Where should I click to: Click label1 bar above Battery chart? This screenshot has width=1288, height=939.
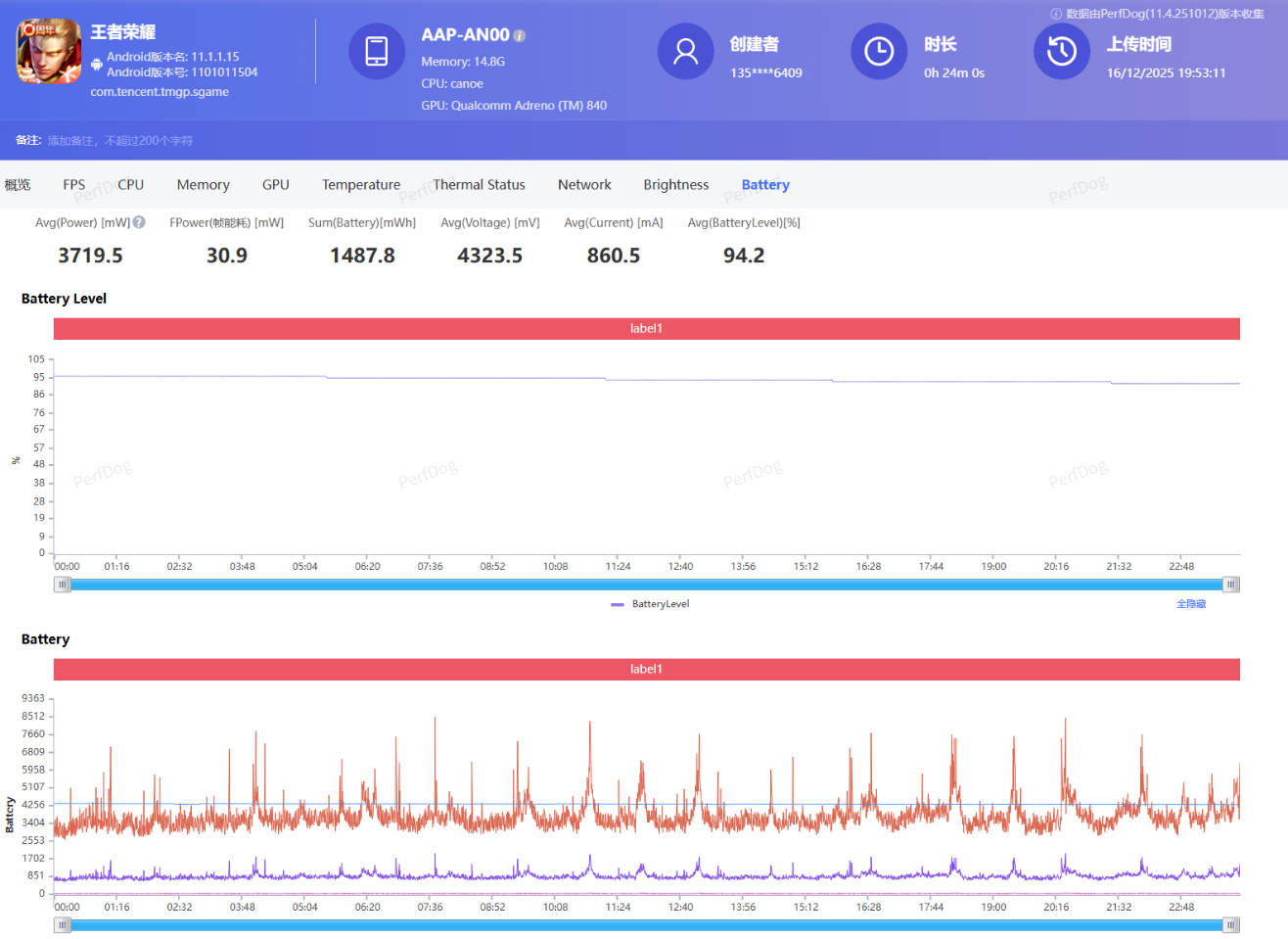(x=646, y=670)
